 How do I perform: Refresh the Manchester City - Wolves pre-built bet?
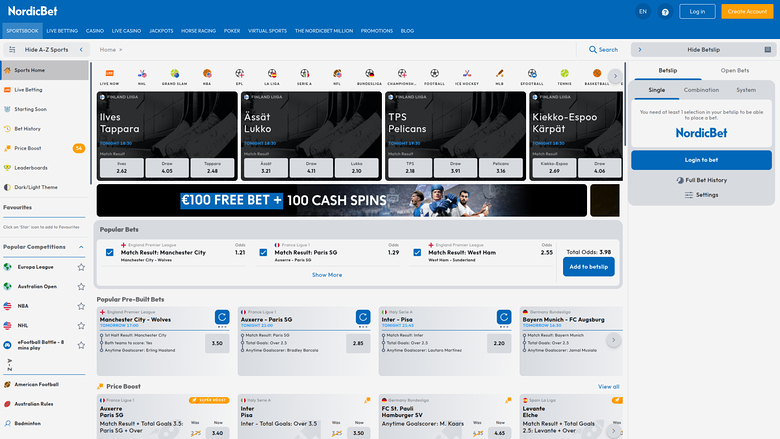click(222, 317)
